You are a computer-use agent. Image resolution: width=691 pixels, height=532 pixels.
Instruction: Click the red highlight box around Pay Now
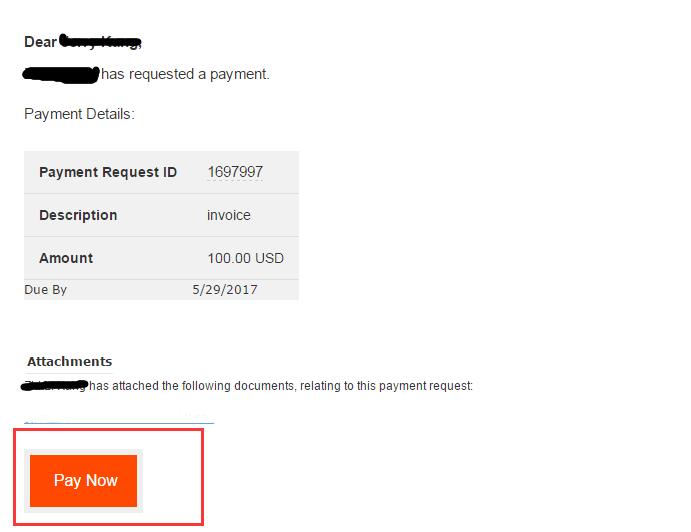pos(108,477)
